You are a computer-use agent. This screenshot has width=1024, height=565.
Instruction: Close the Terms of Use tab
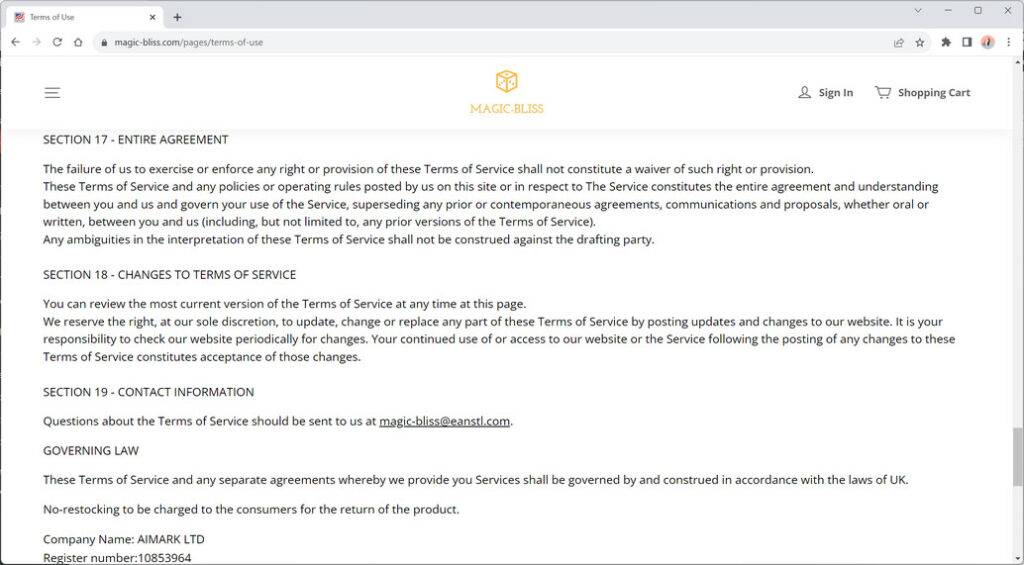click(153, 17)
